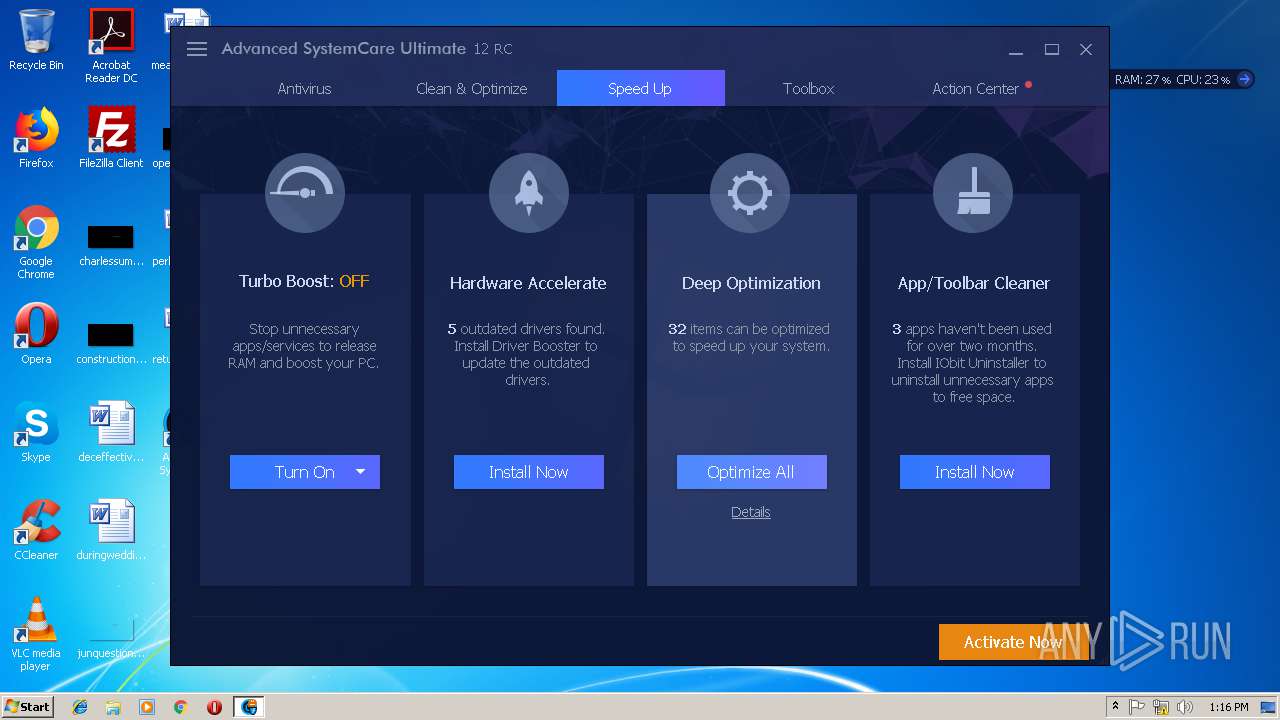Launch Opera from the taskbar

tap(214, 707)
